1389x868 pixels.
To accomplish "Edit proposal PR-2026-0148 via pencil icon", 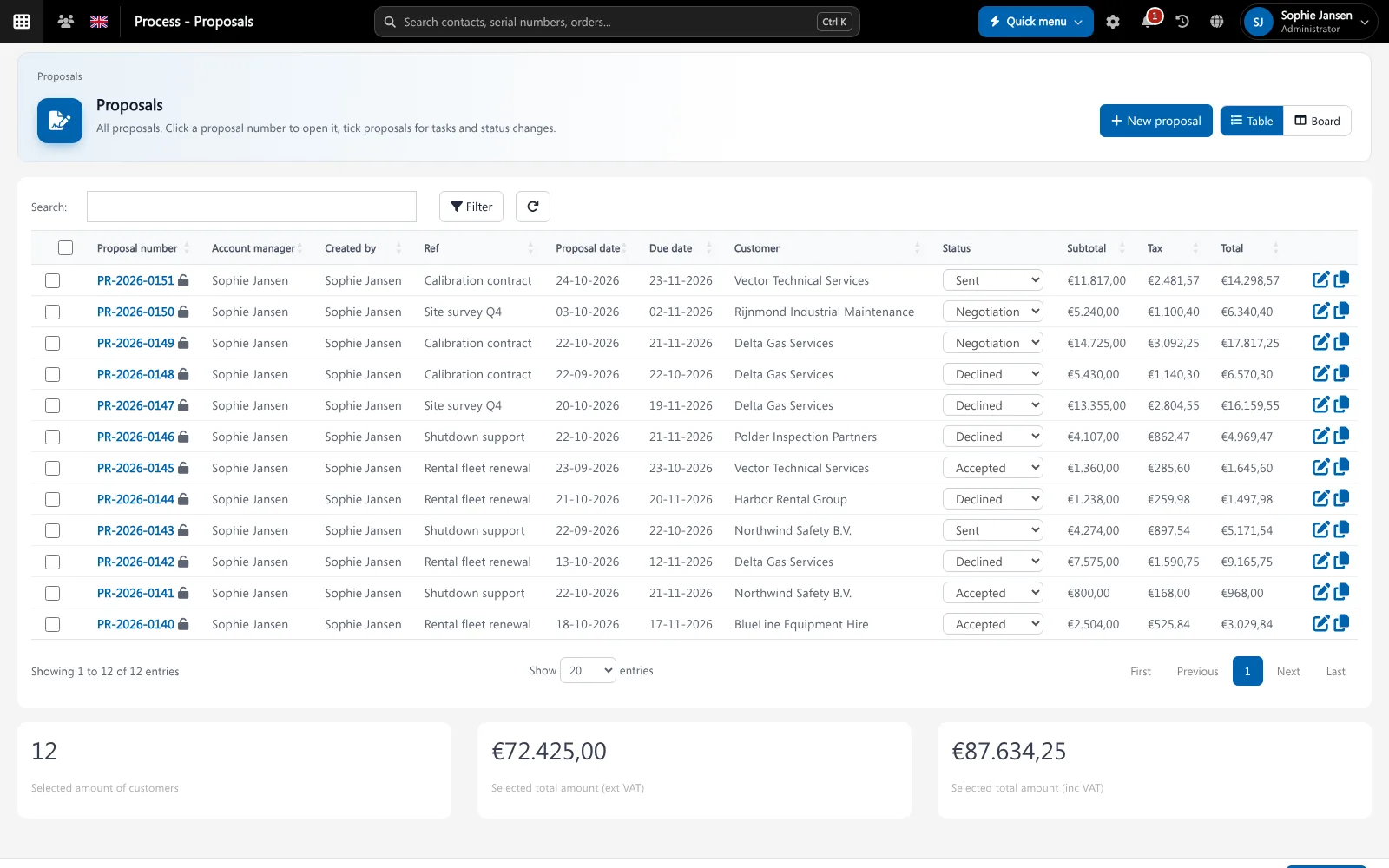I will 1320,373.
